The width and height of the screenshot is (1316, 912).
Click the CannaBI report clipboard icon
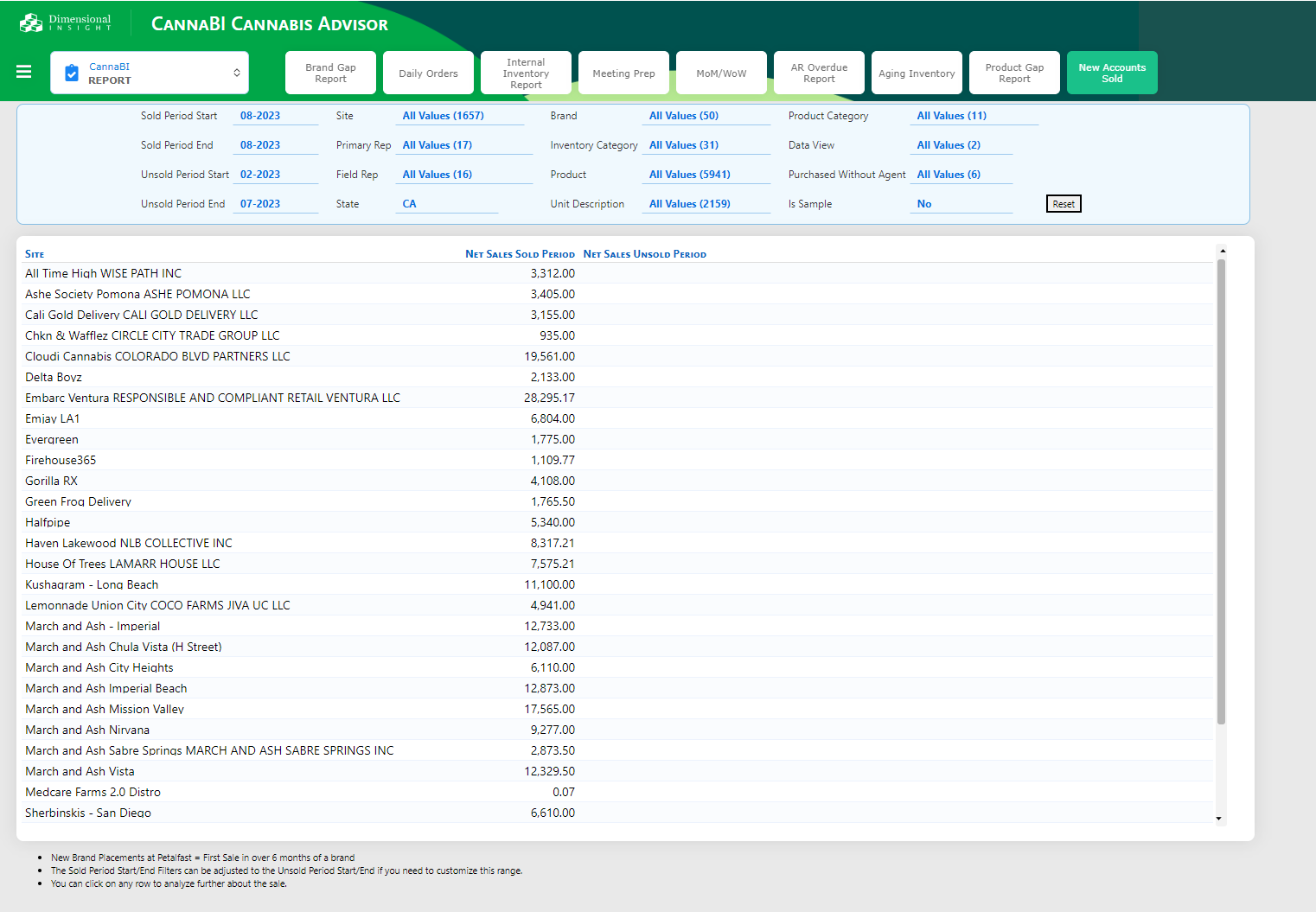pyautogui.click(x=72, y=73)
